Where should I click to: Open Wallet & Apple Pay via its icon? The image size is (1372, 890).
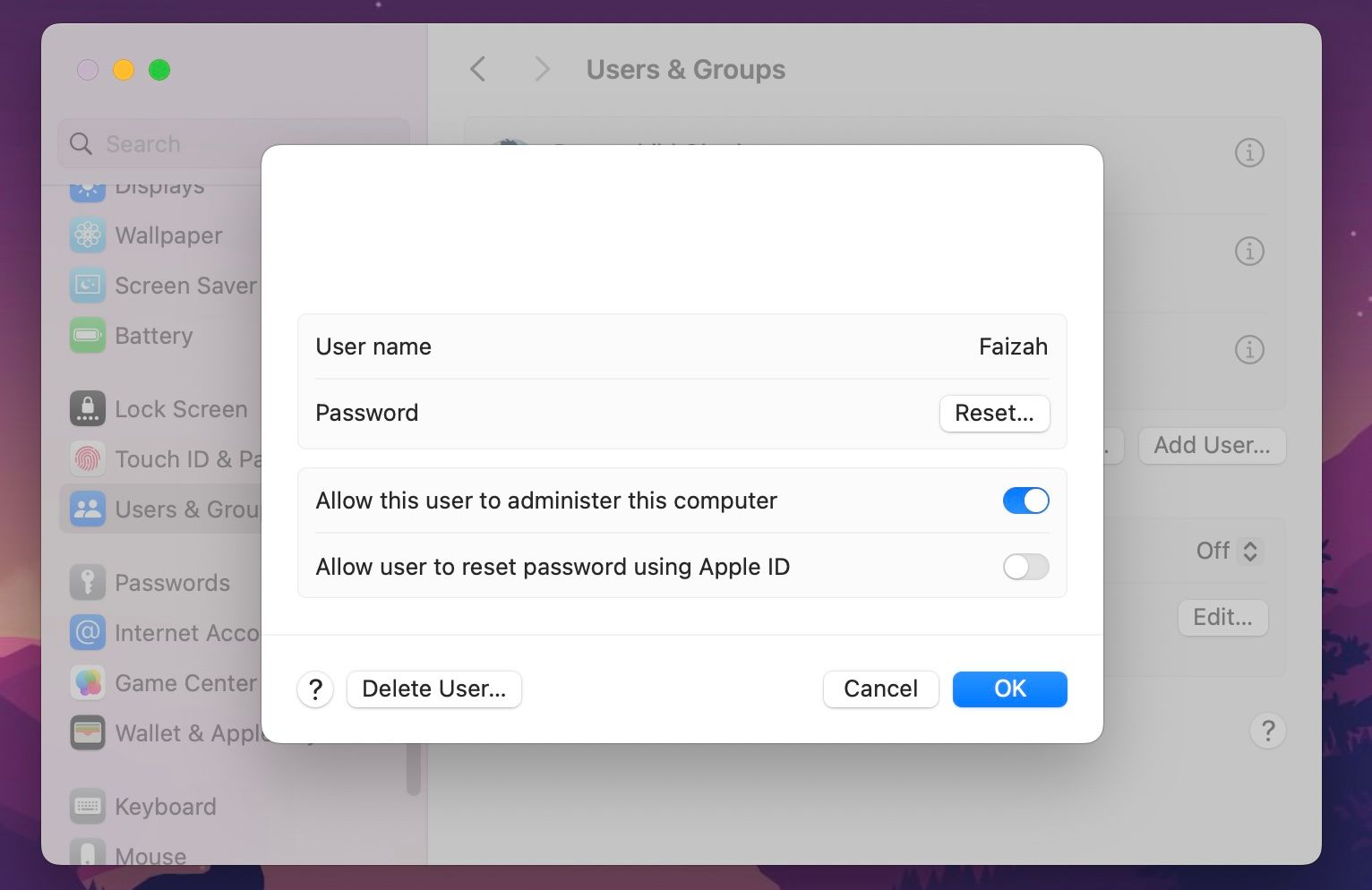(87, 732)
